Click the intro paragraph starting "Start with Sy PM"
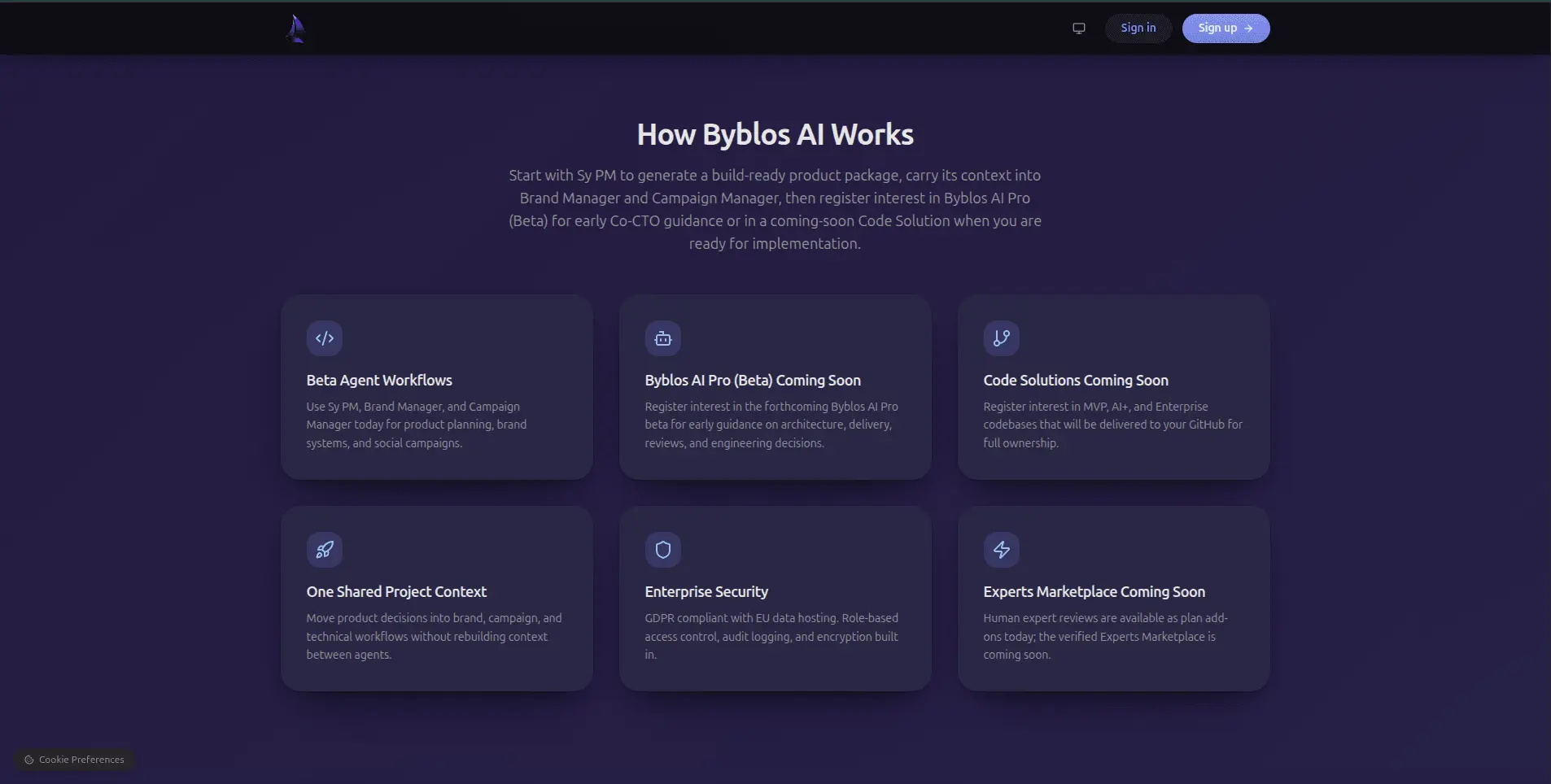Screen dimensions: 1551x784 coord(775,210)
